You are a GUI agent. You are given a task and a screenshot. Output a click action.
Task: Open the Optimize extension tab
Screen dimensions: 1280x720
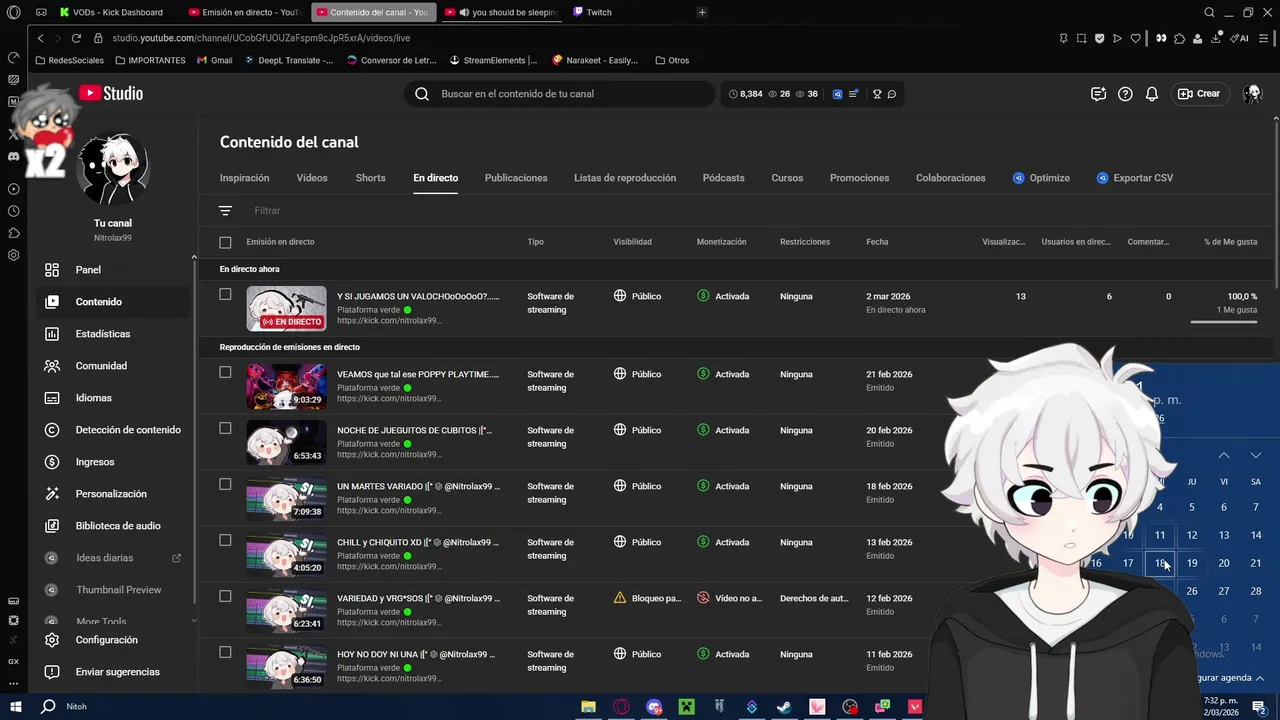click(x=1041, y=178)
